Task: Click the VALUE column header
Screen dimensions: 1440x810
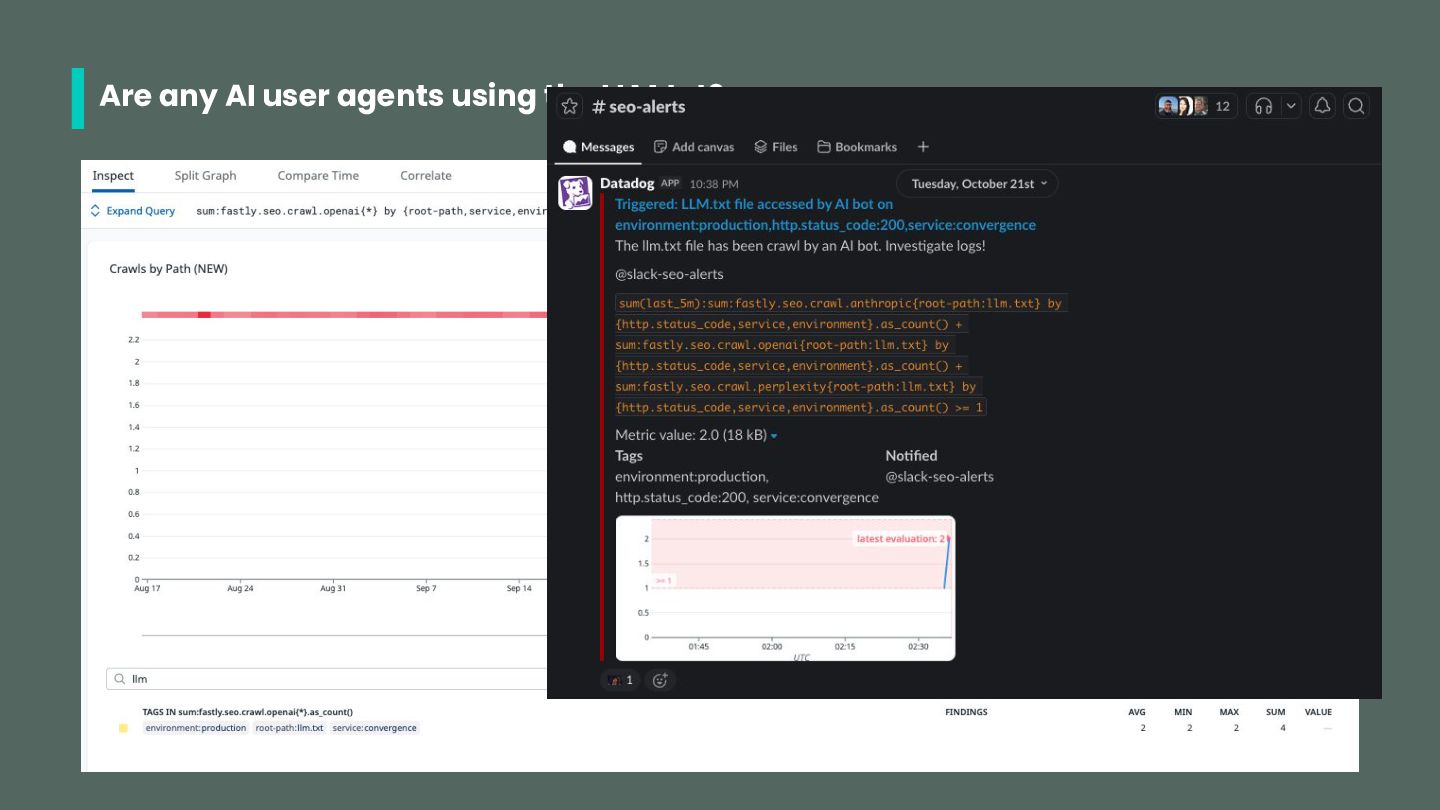Action: (1318, 712)
